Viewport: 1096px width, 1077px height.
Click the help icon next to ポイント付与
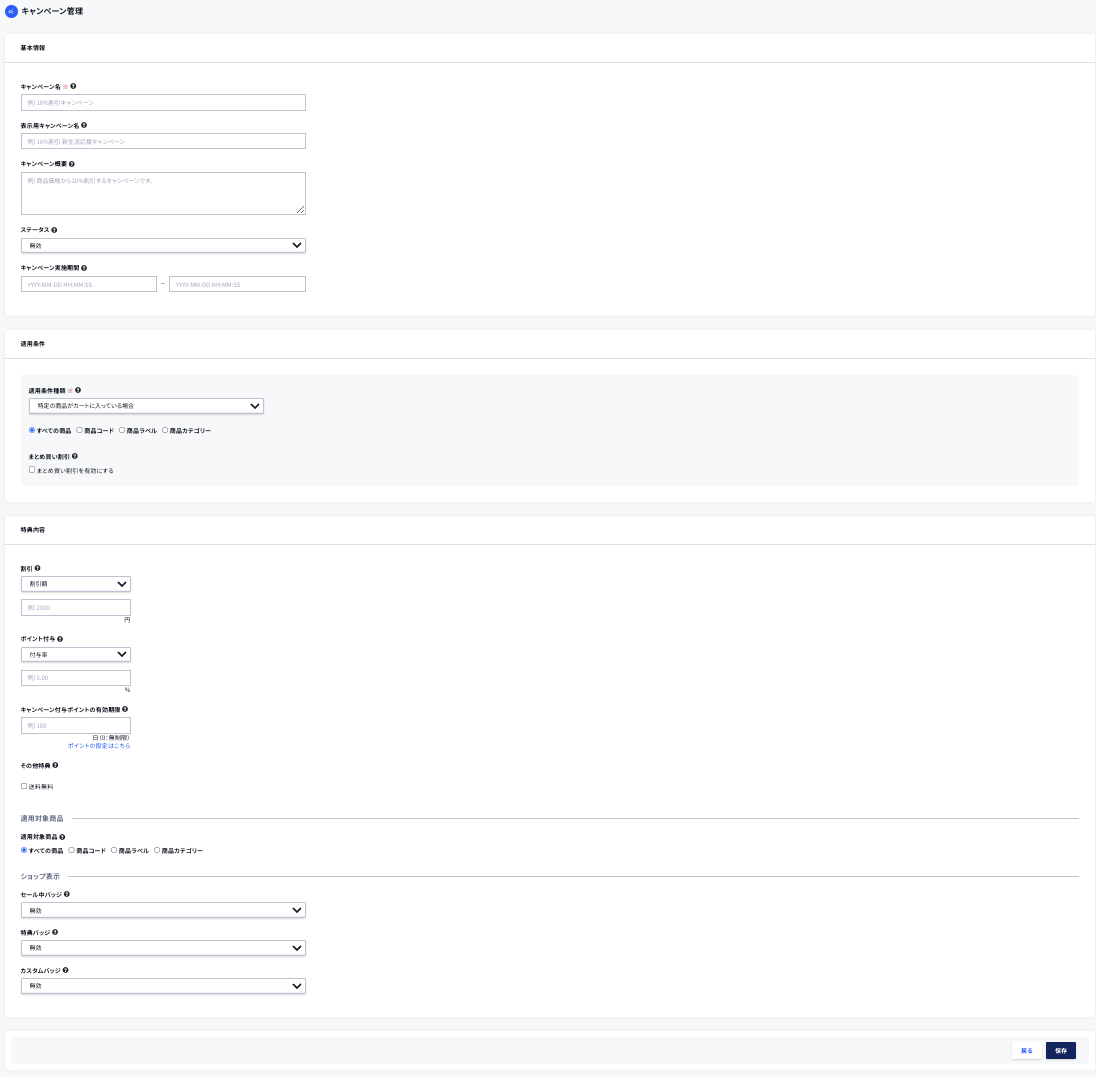61,638
